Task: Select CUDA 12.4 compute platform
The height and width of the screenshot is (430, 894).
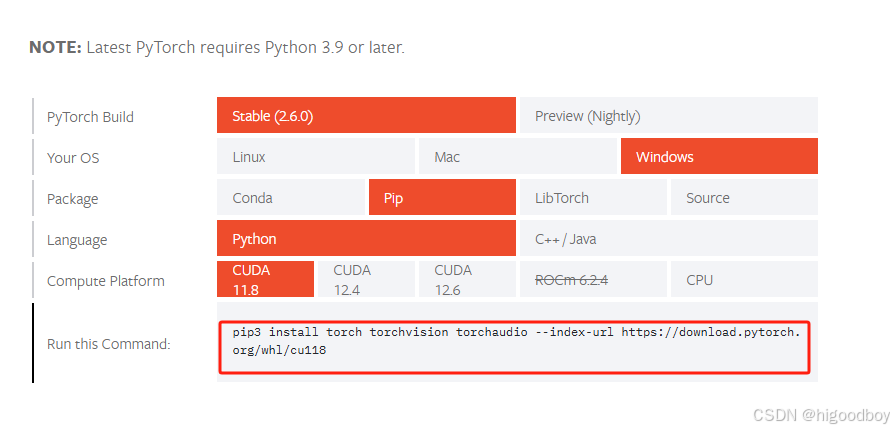Action: (x=366, y=279)
